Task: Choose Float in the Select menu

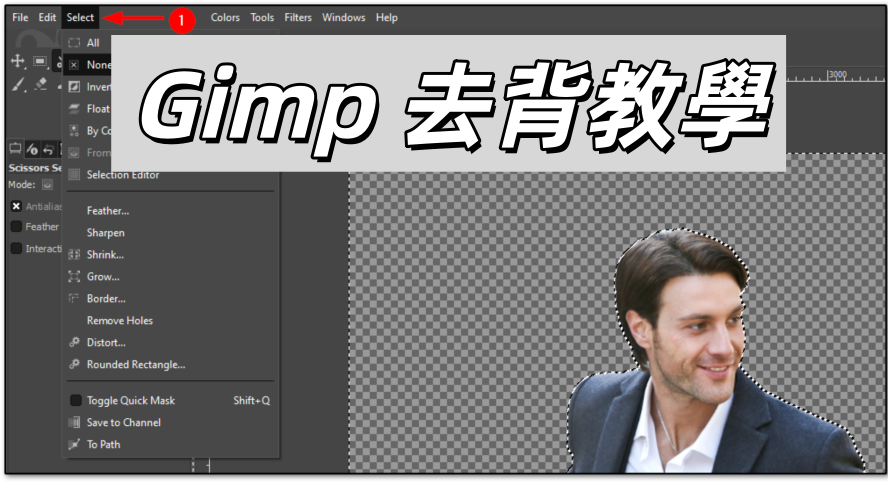Action: coord(88,109)
